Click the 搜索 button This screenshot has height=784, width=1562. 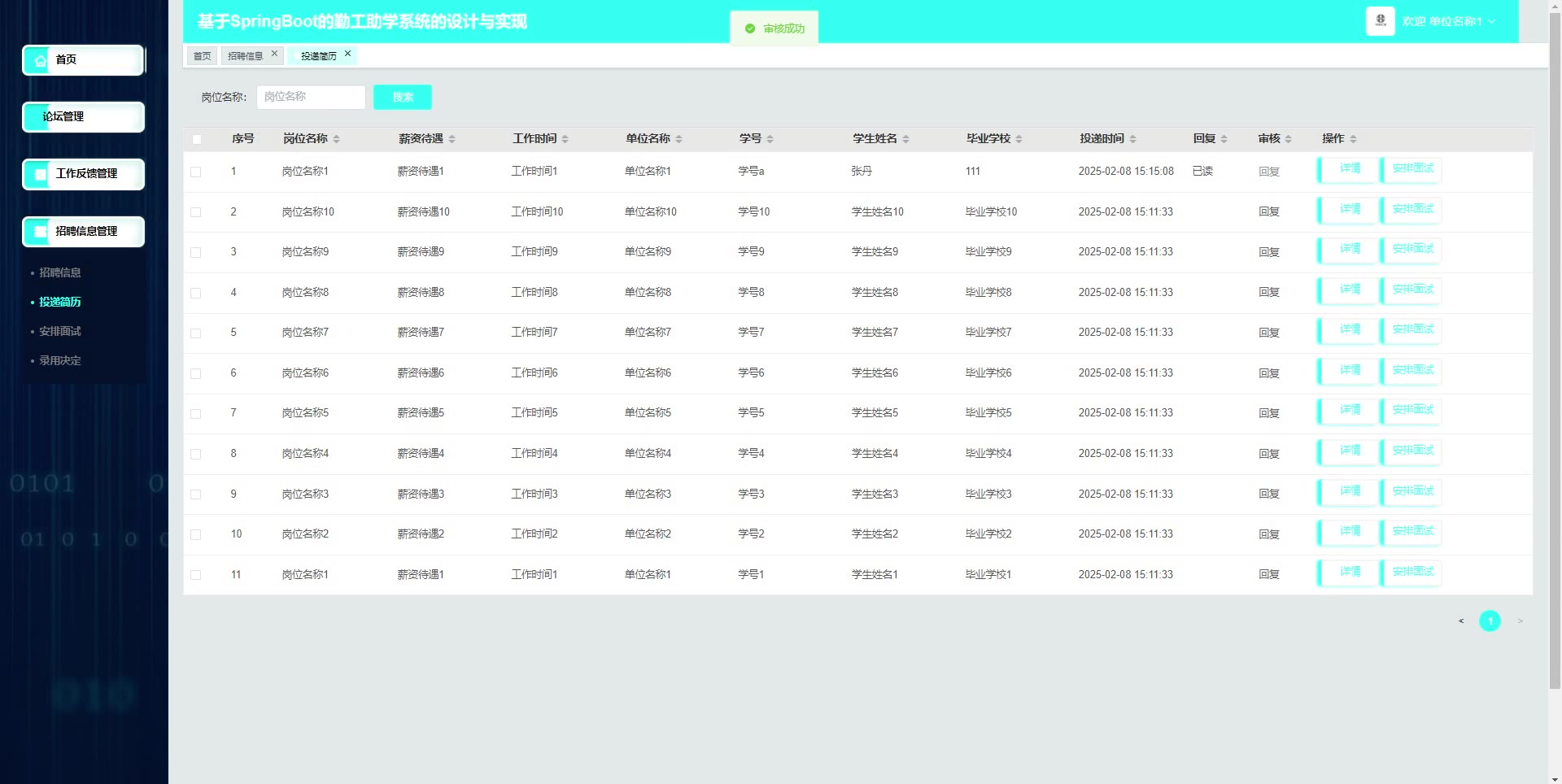(402, 97)
